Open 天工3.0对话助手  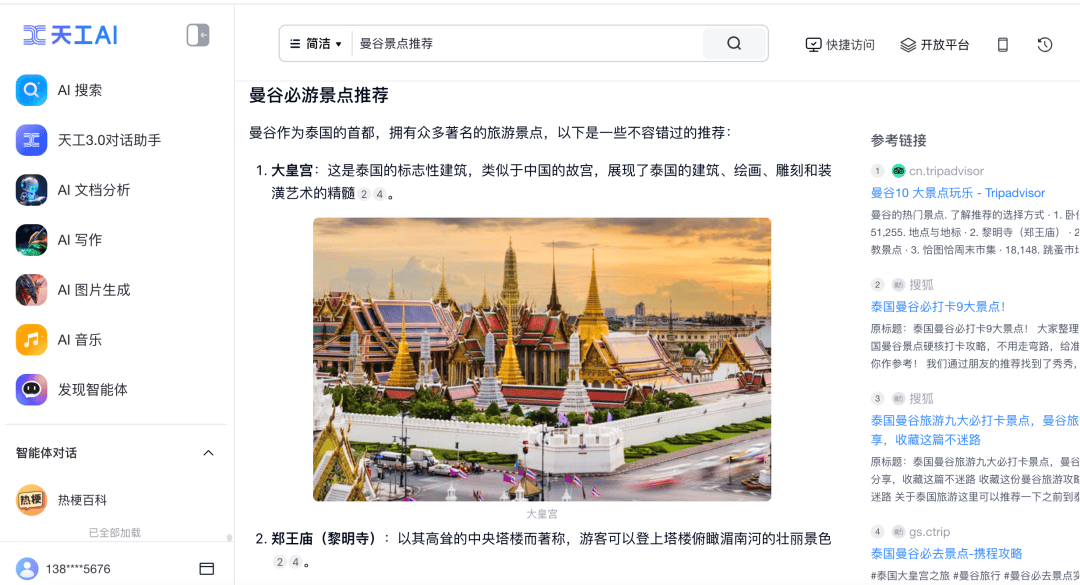[108, 140]
